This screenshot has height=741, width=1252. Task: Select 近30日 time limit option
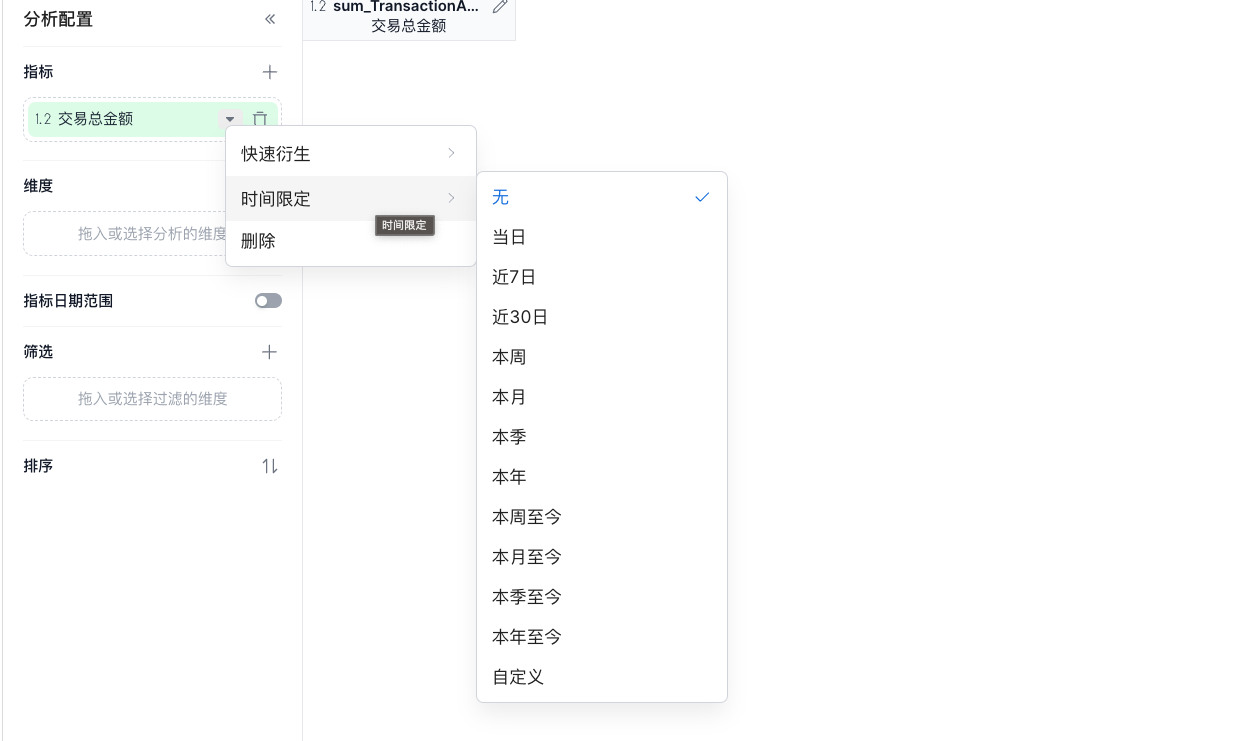tap(520, 317)
